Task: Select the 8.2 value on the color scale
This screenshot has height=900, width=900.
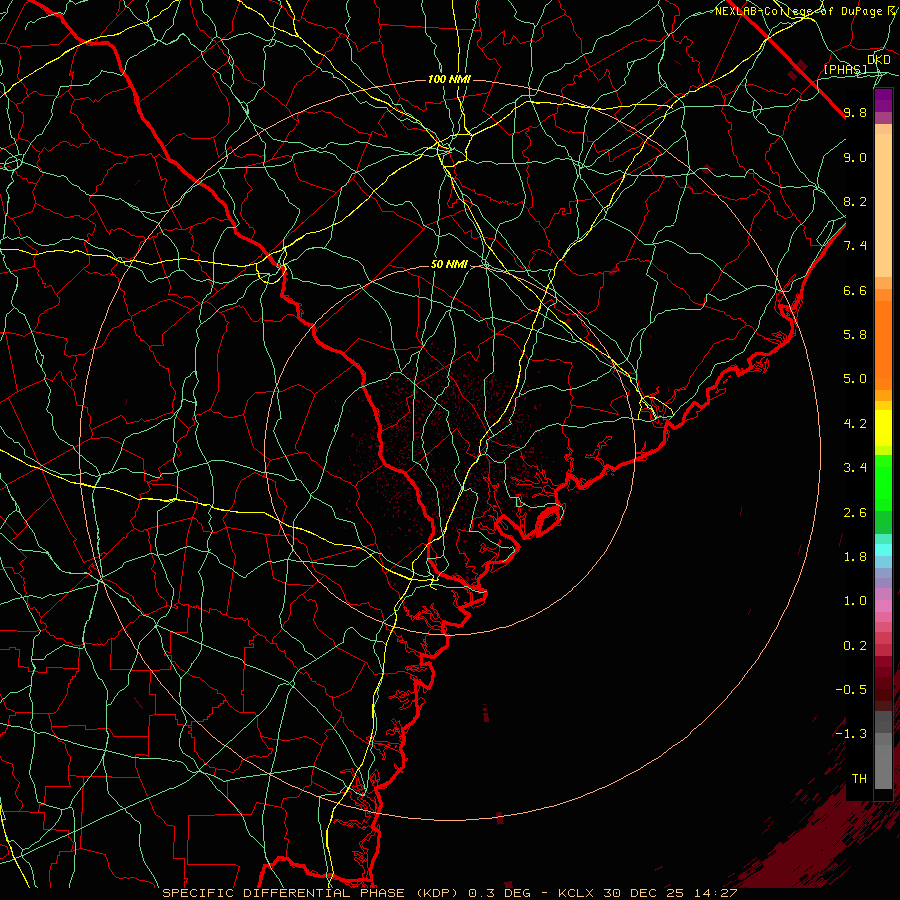Action: (855, 201)
